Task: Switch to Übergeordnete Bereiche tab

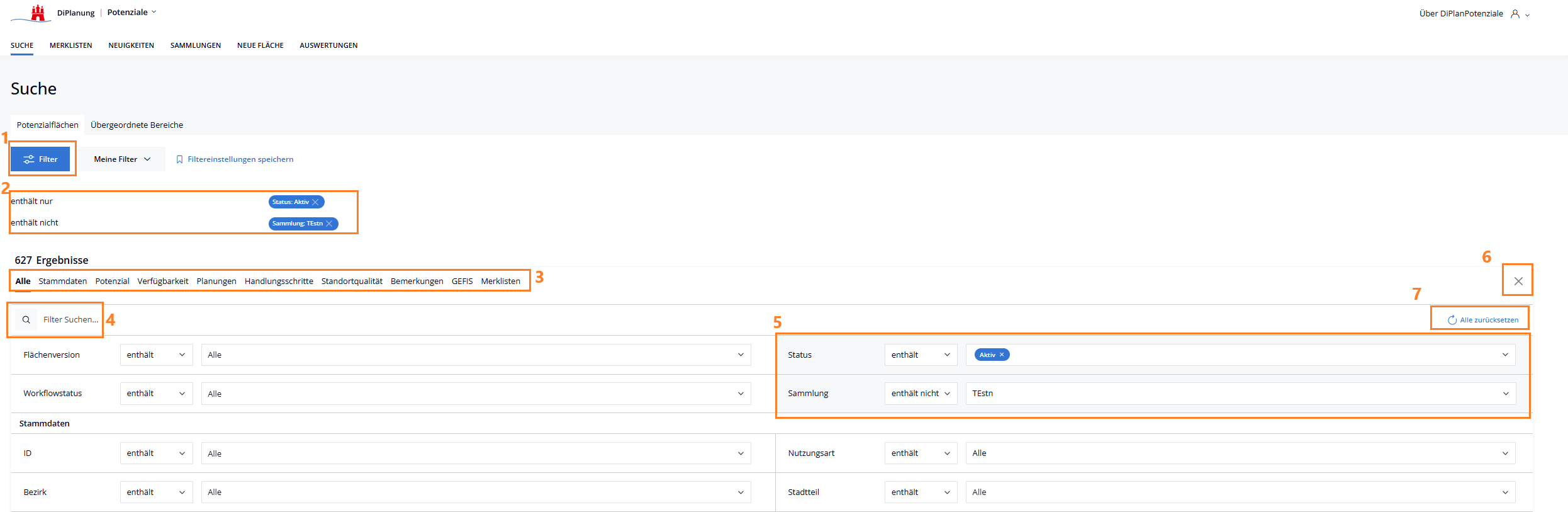Action: coord(137,125)
